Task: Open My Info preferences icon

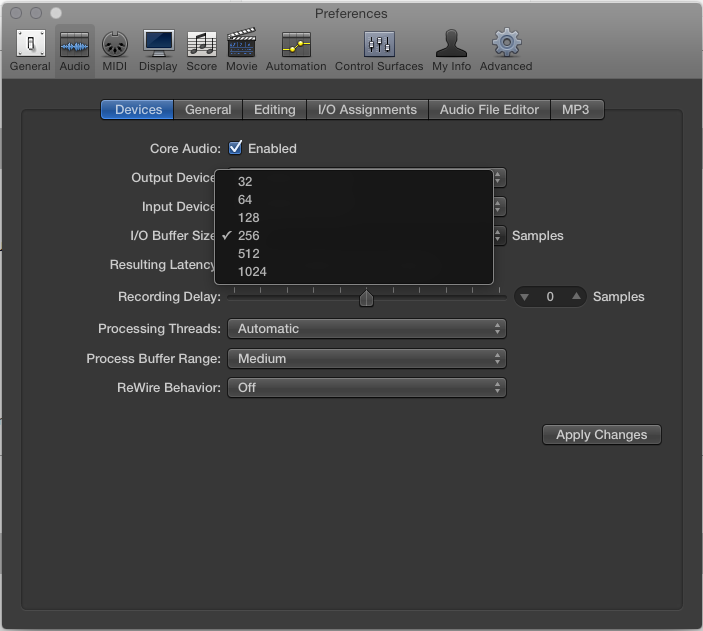Action: [x=451, y=43]
